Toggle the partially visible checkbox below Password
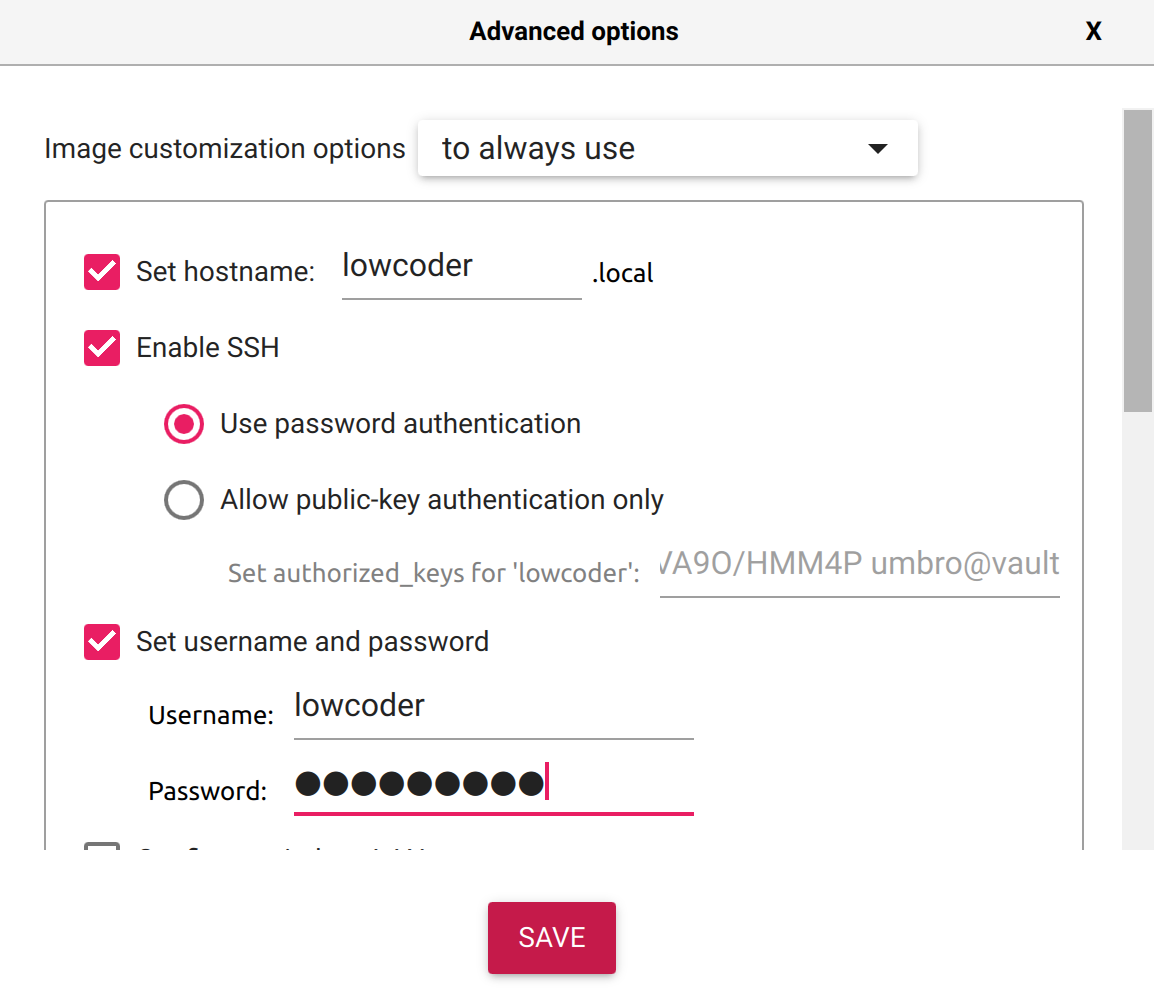Viewport: 1154px width, 1002px height. coord(102,848)
